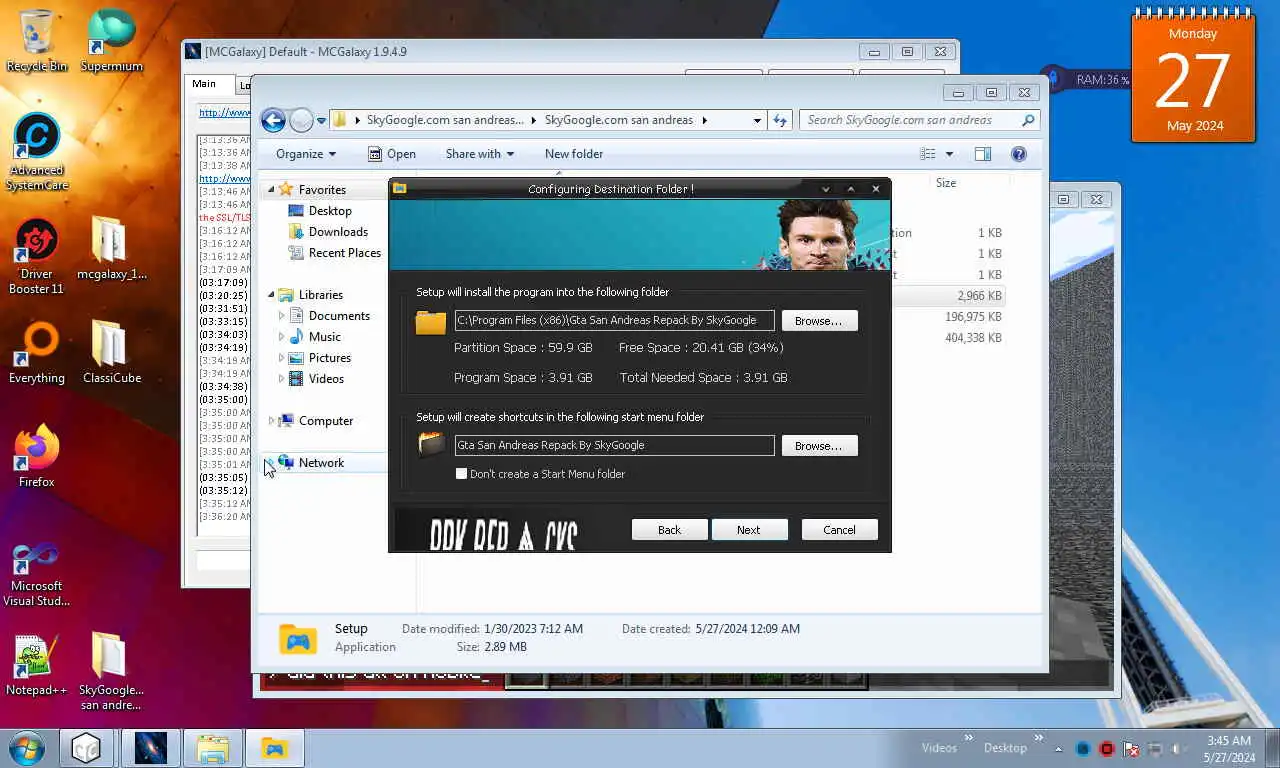Switch to the galaxy taskbar icon
The image size is (1280, 768).
pyautogui.click(x=150, y=748)
